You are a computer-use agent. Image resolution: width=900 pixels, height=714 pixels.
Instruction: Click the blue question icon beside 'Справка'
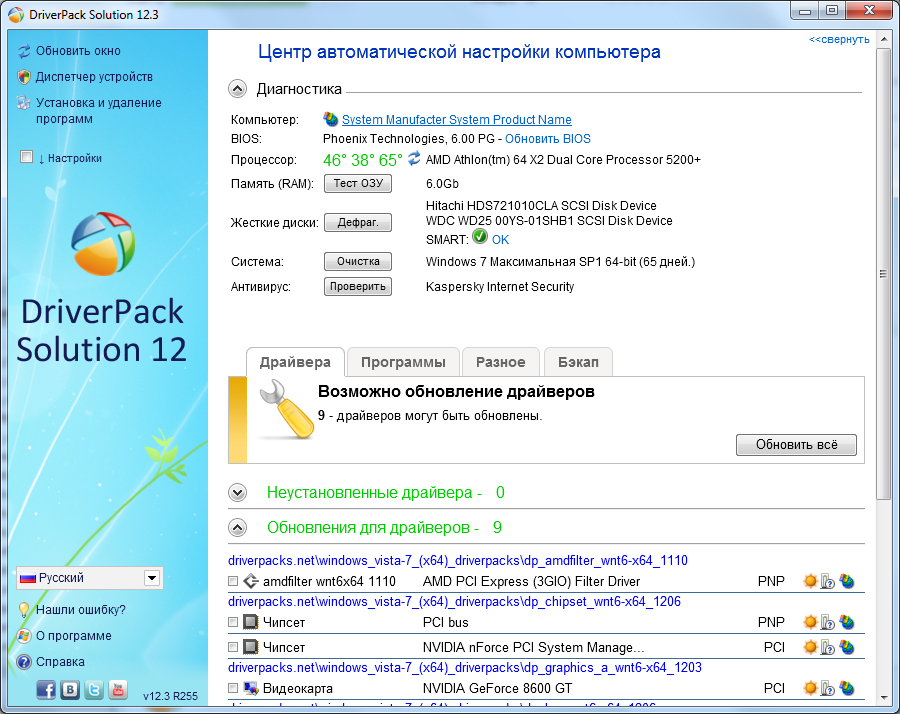(24, 662)
